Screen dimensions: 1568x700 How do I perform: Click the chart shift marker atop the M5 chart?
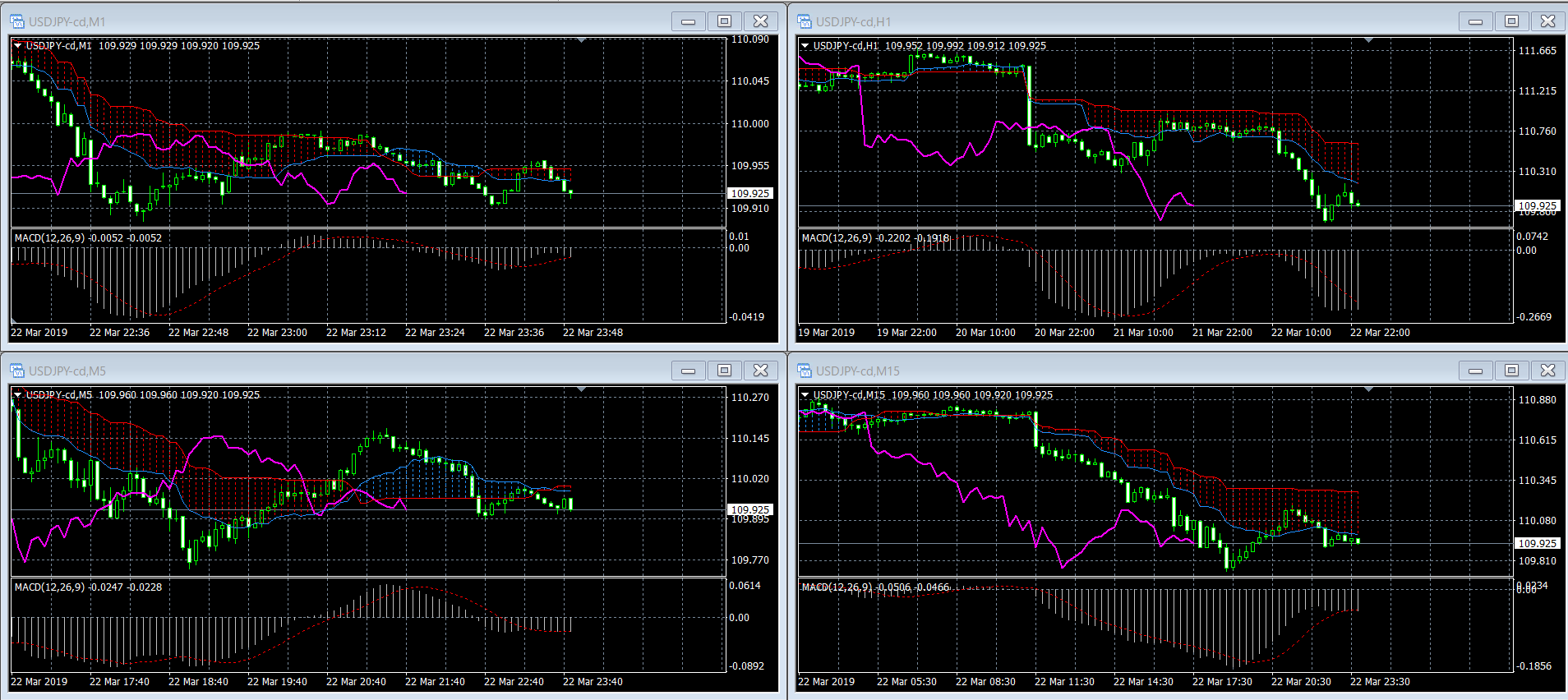pyautogui.click(x=582, y=389)
